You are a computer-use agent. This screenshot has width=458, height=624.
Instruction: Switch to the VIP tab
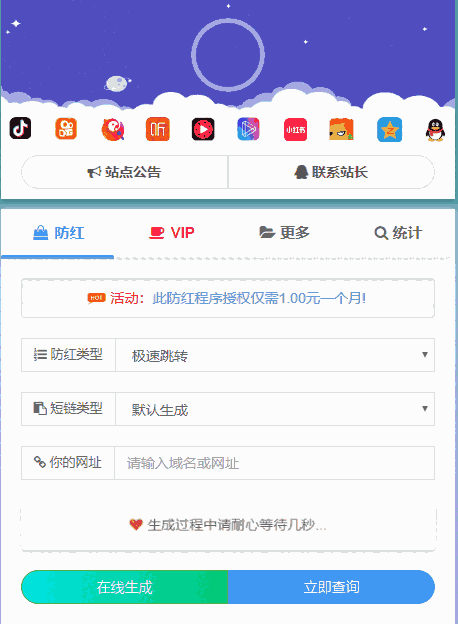(172, 233)
